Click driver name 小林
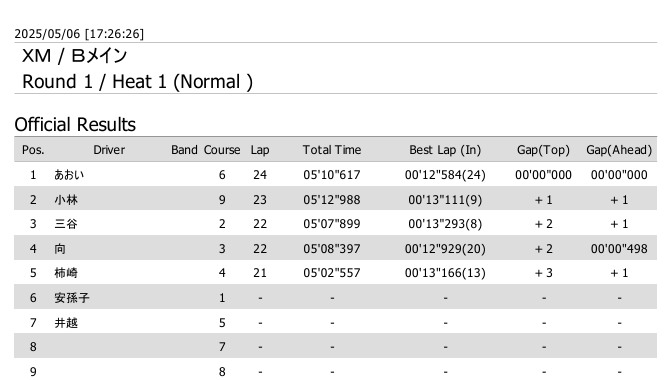This screenshot has width=669, height=380. [x=66, y=200]
